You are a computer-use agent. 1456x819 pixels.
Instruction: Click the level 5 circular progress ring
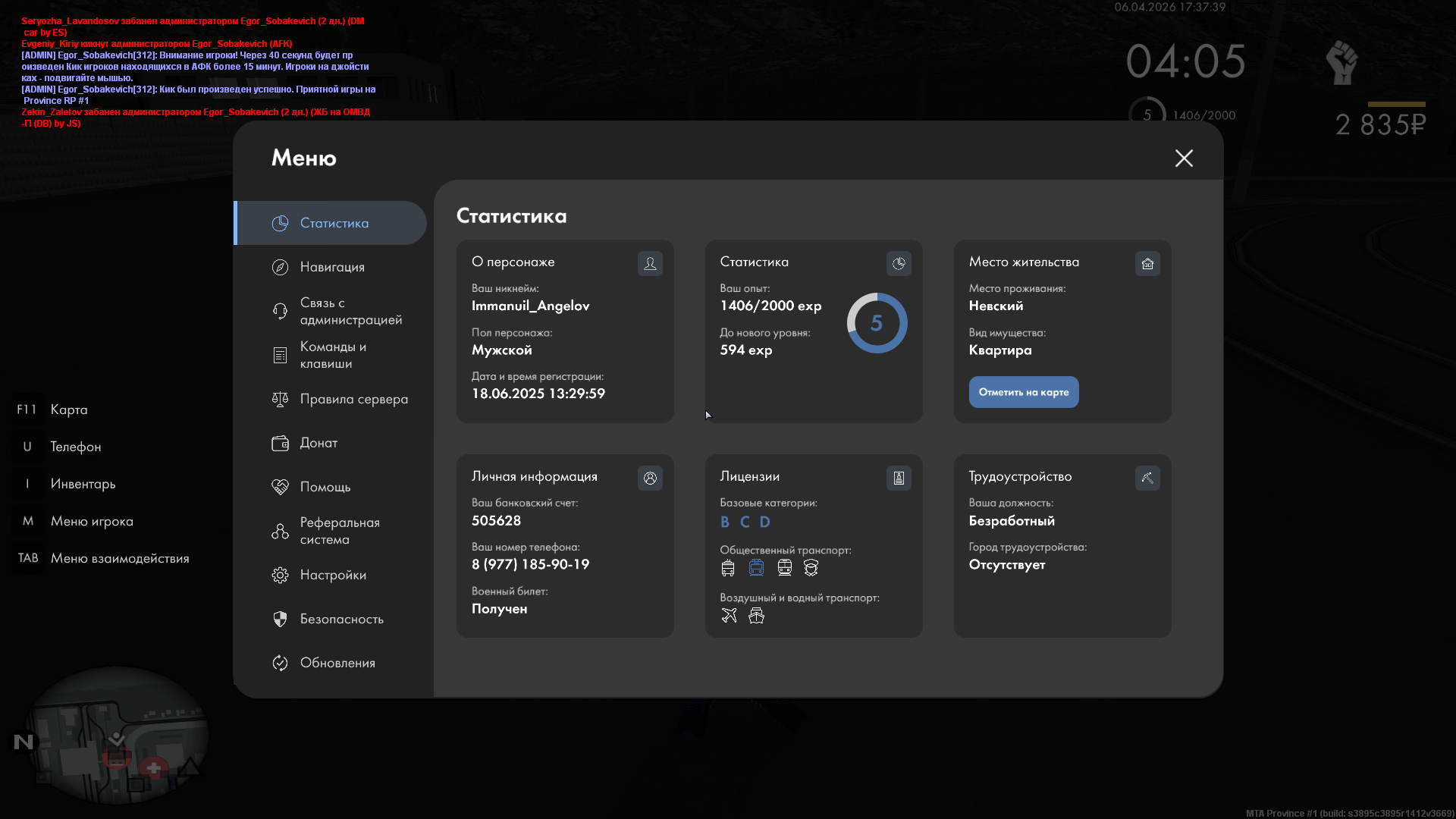tap(877, 323)
